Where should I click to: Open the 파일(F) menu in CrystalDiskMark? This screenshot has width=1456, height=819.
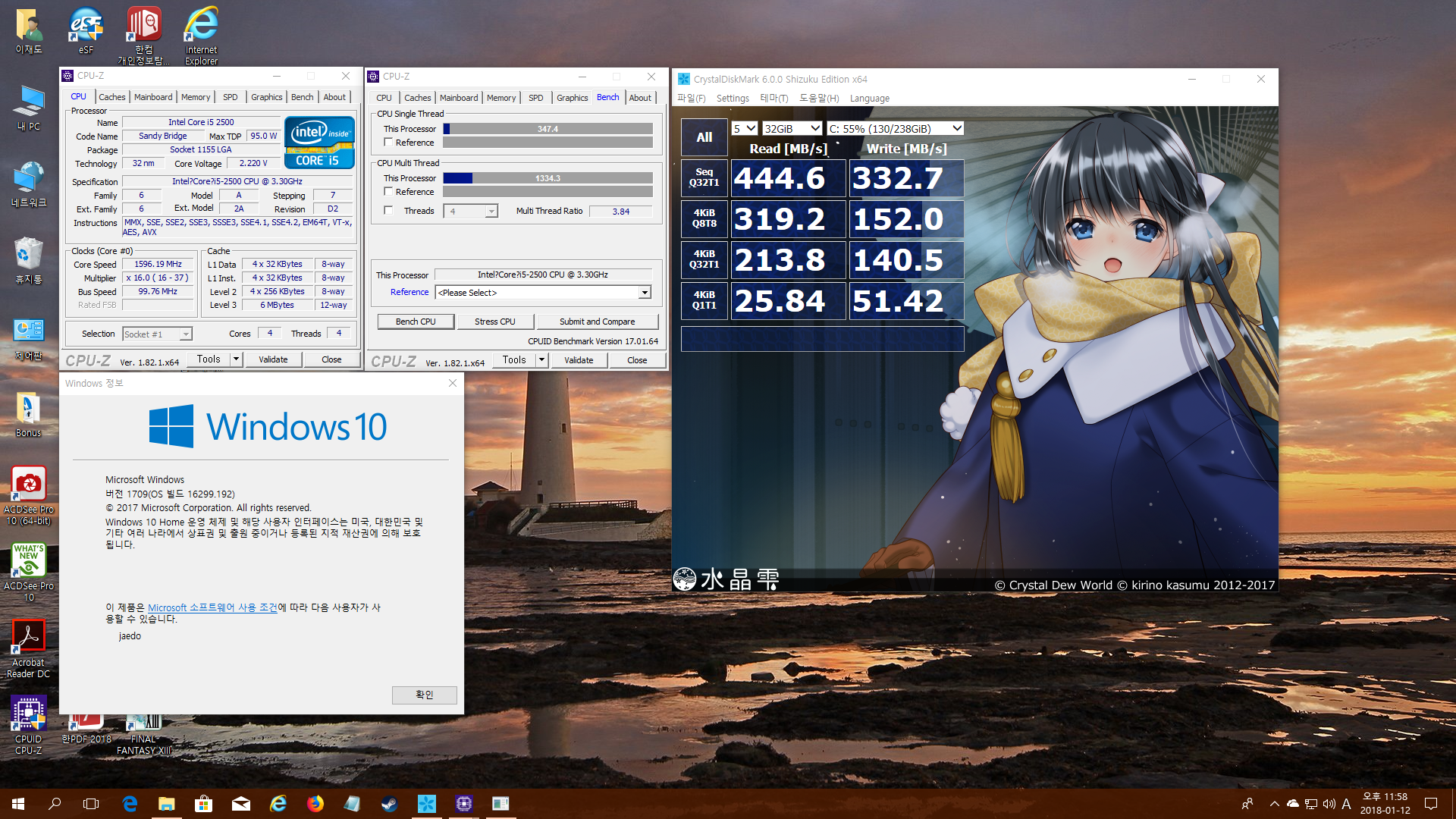point(691,99)
